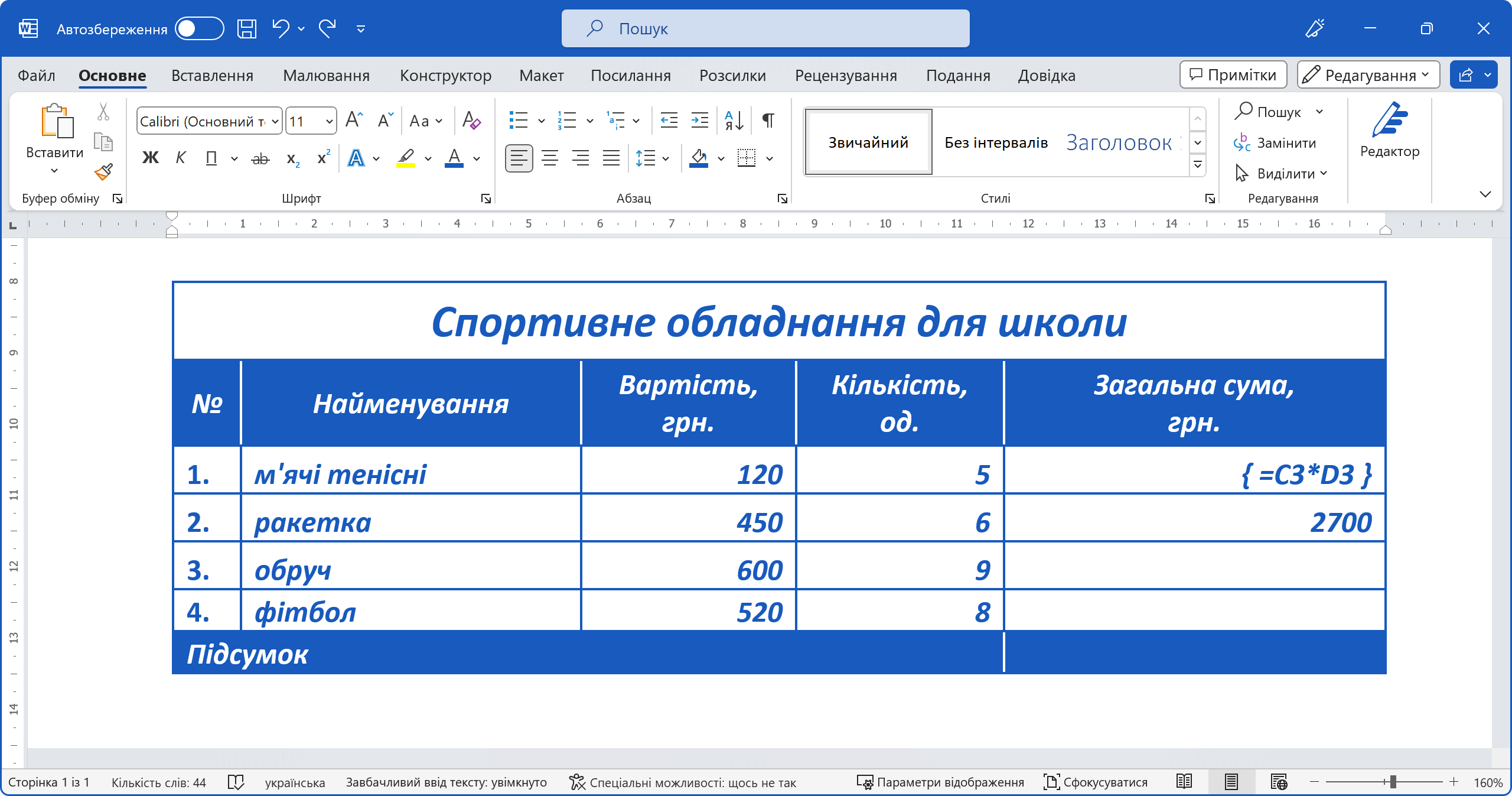
Task: Apply bold formatting with Ж icon
Action: (150, 158)
